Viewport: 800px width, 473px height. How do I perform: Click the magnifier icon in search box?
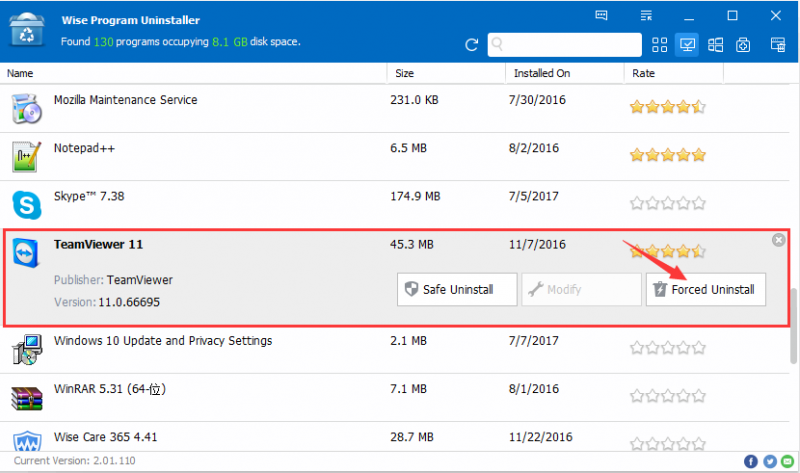(497, 44)
